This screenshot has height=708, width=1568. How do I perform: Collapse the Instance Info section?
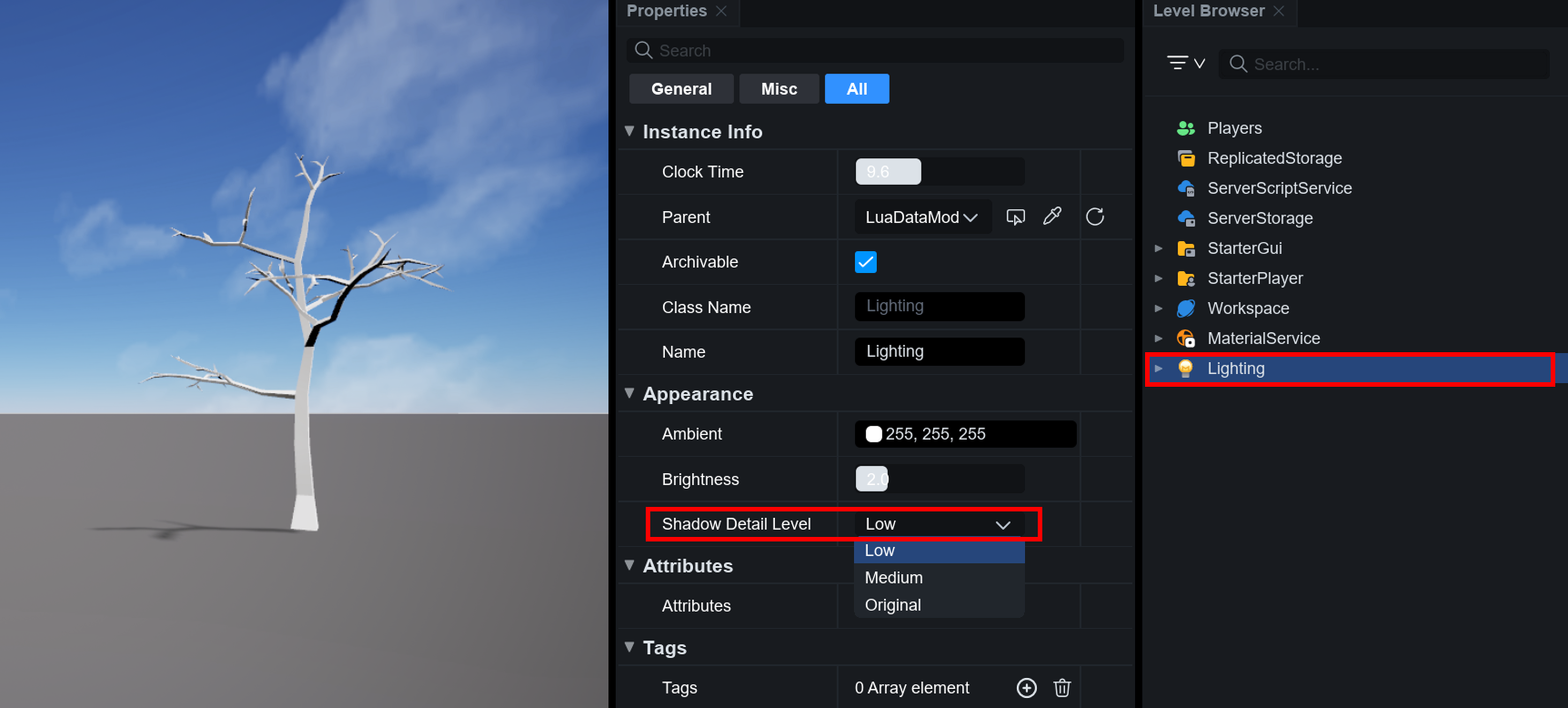click(x=629, y=131)
